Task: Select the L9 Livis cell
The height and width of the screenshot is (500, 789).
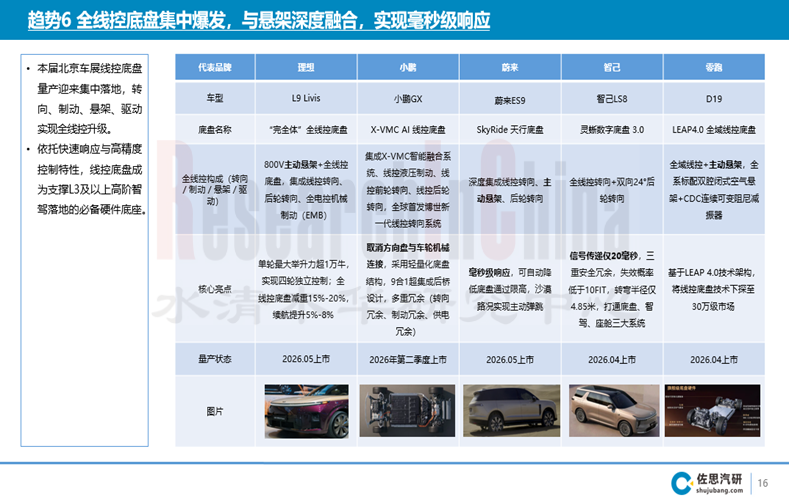Action: click(x=306, y=98)
